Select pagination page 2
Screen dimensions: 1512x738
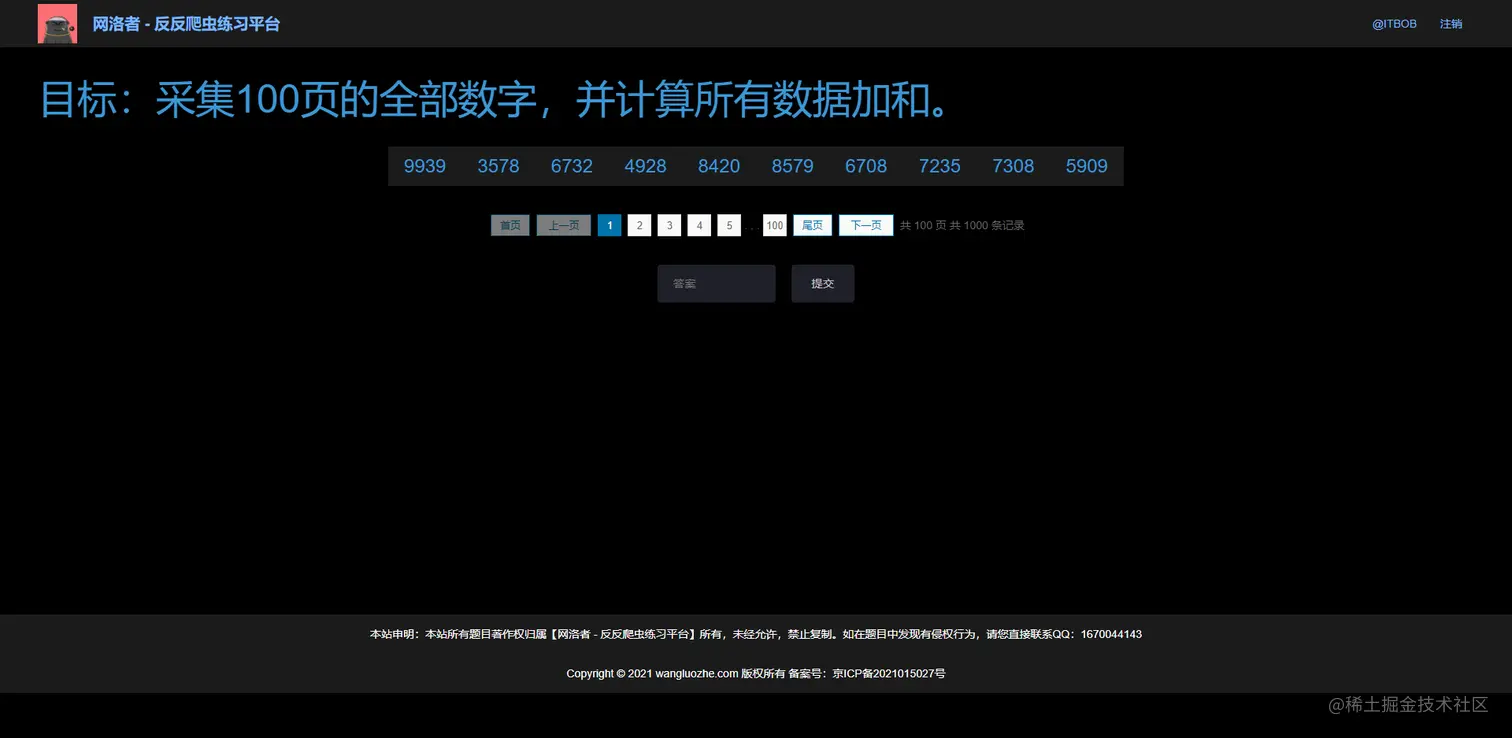point(640,226)
